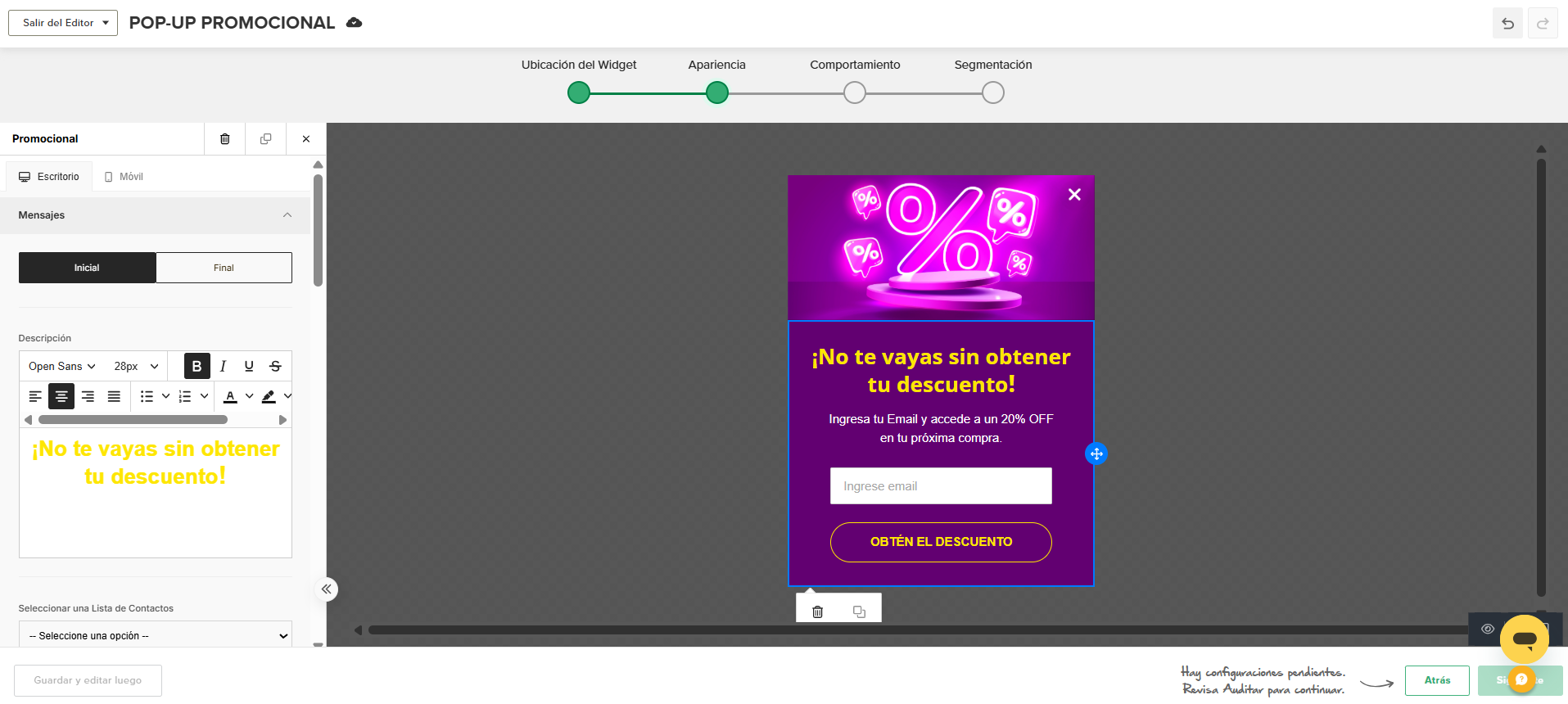The image size is (1568, 704).
Task: Click the eye preview icon on canvas
Action: (1488, 629)
